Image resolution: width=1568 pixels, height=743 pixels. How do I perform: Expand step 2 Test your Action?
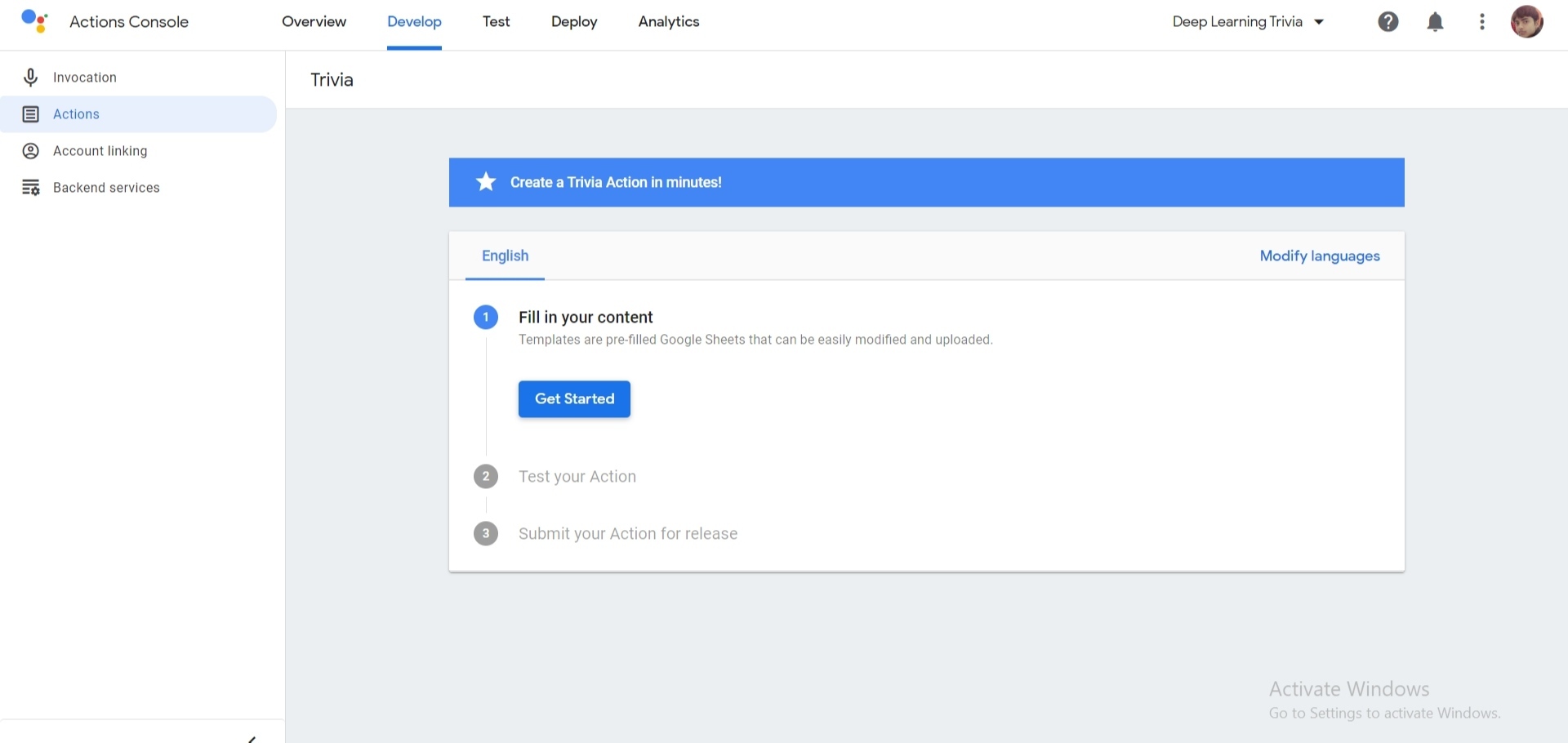click(x=577, y=477)
